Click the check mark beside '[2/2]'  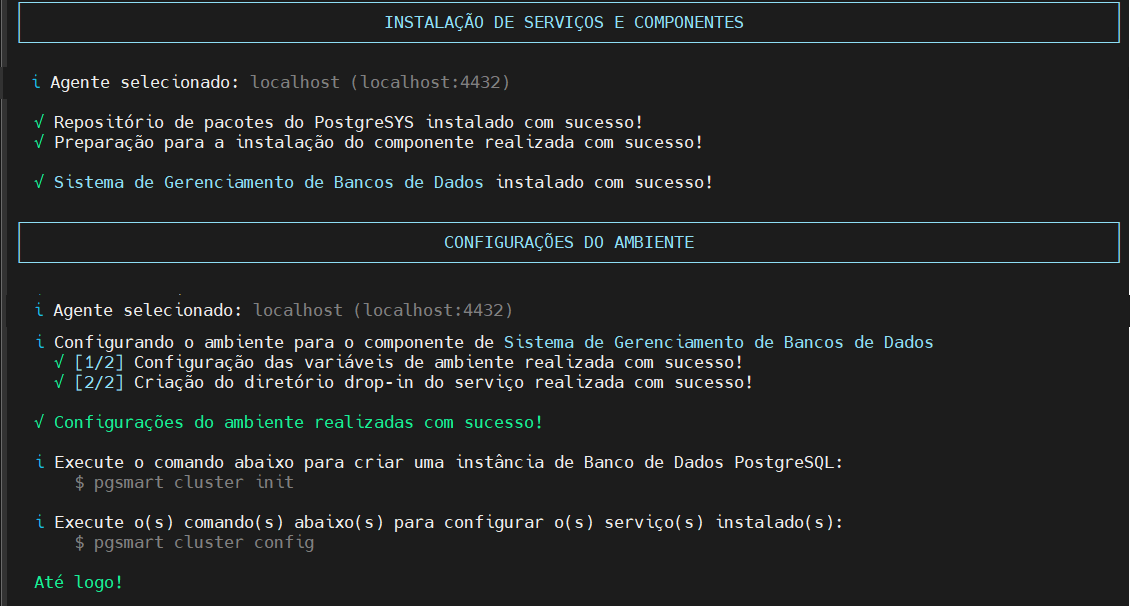coord(59,383)
